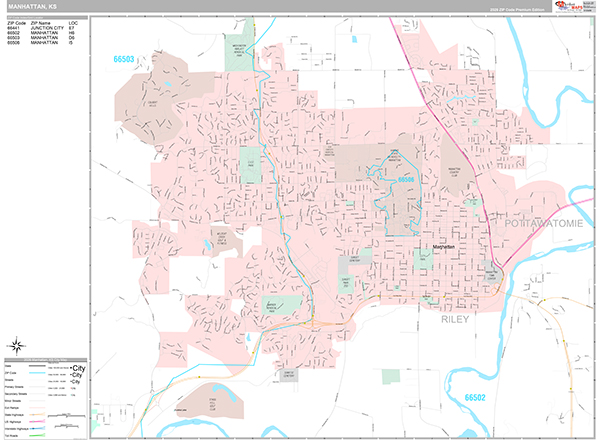Click the 2026 ZIP Code Premium Edition text

tap(517, 10)
